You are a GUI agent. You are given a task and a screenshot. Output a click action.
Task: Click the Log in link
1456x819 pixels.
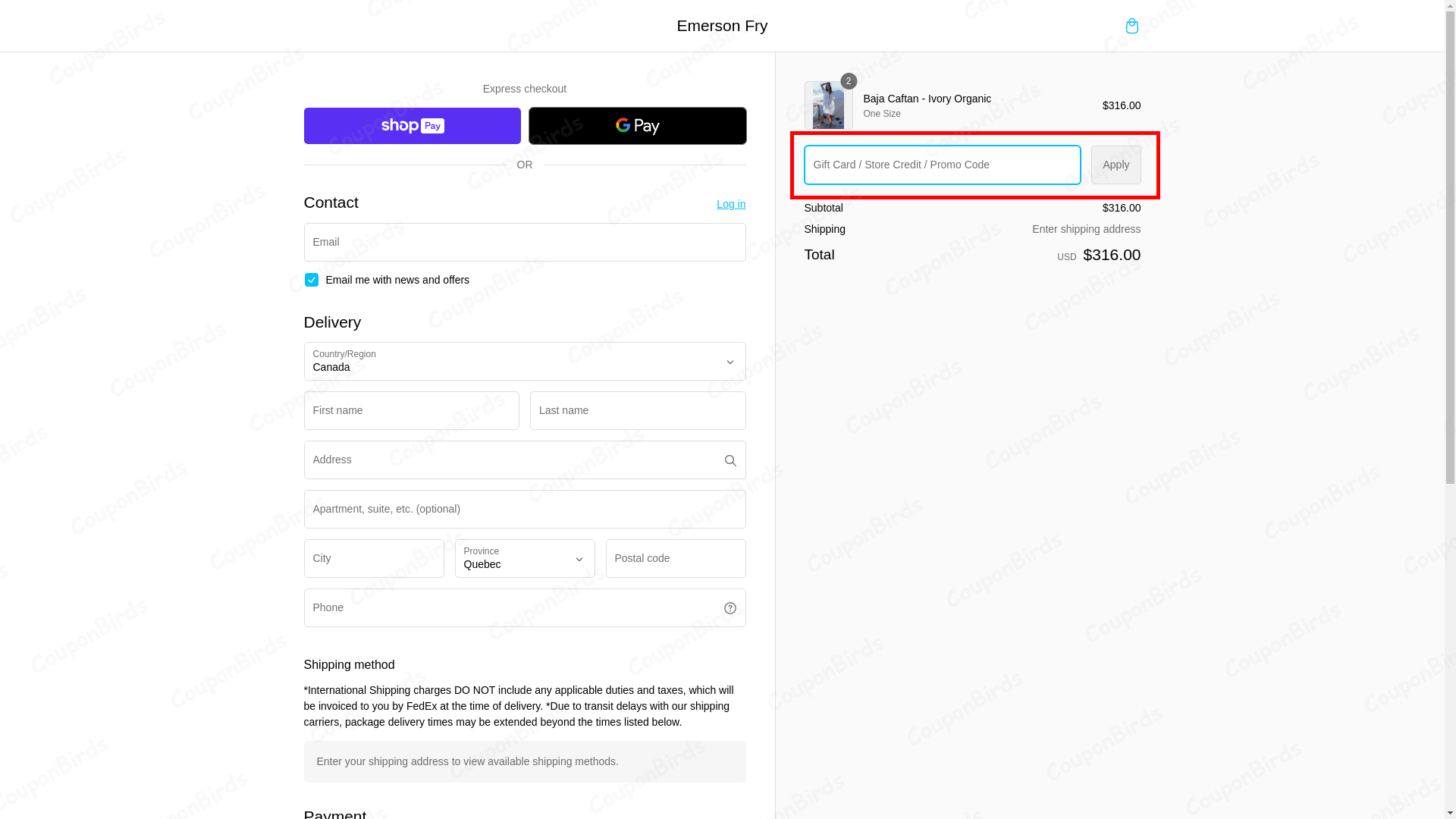[731, 204]
